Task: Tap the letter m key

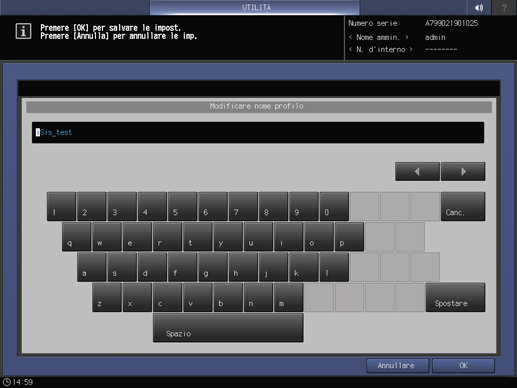Action: 289,298
